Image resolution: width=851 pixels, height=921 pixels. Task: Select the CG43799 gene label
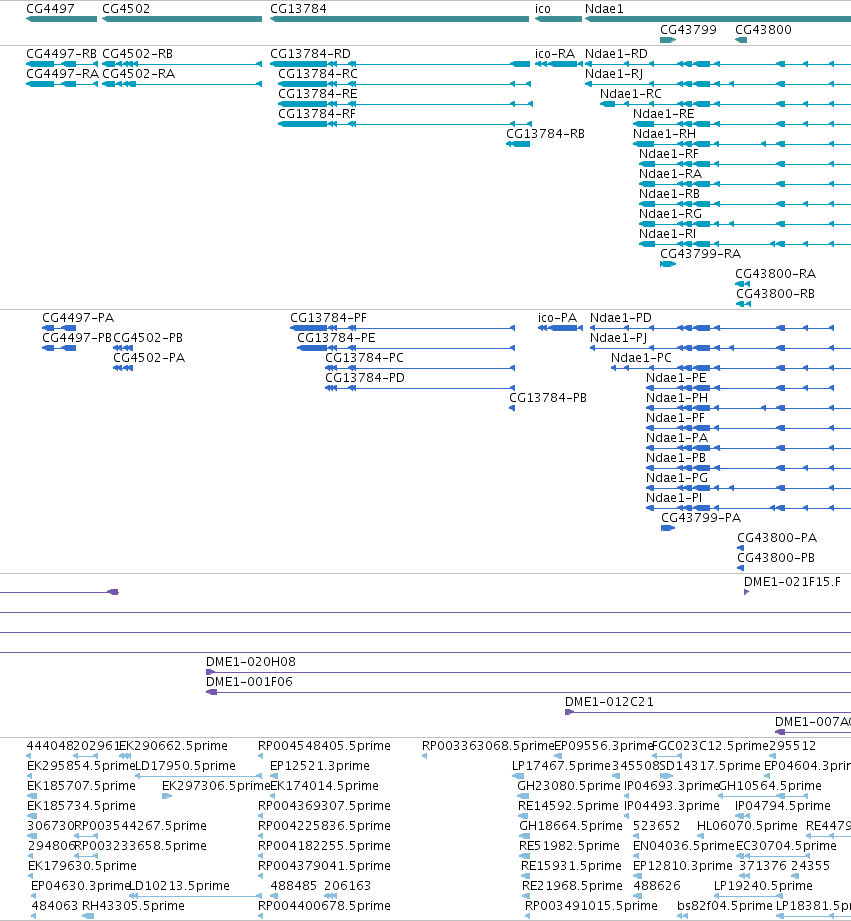tap(688, 30)
